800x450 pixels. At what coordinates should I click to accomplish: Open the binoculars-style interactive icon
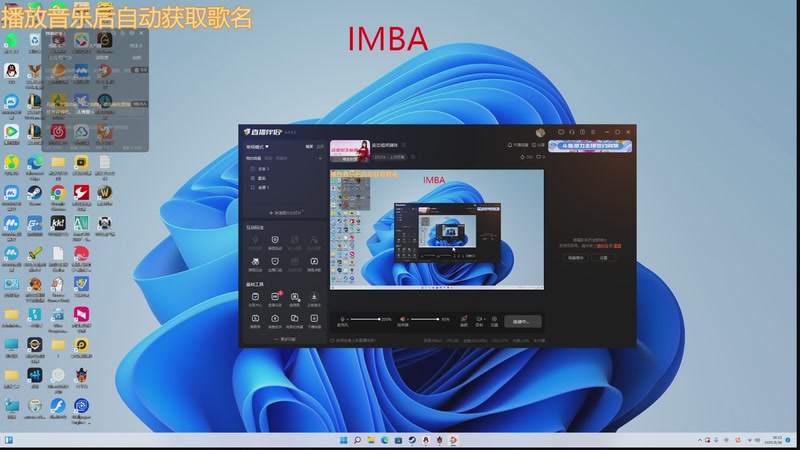[x=255, y=263]
